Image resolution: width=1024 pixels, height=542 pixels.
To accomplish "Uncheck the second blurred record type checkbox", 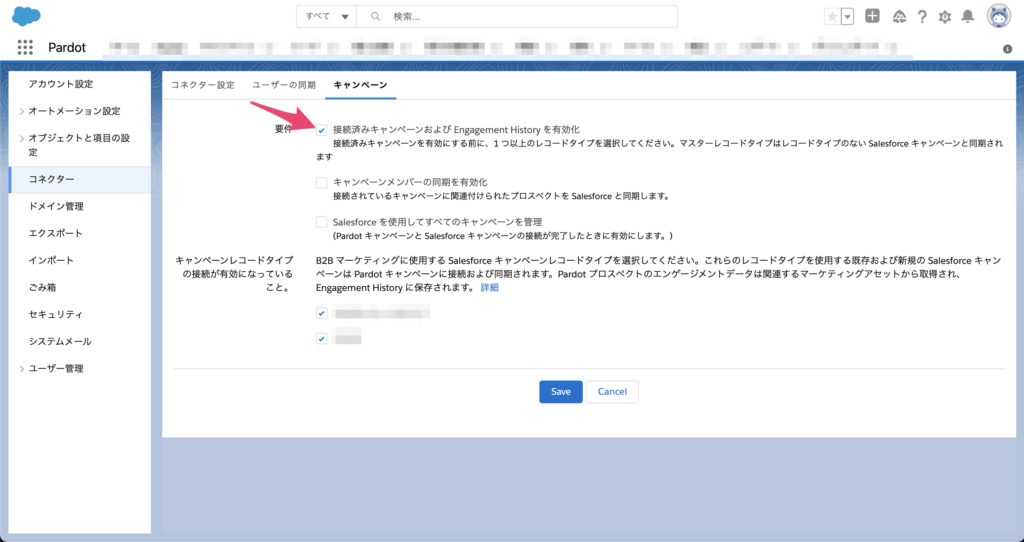I will tap(321, 339).
